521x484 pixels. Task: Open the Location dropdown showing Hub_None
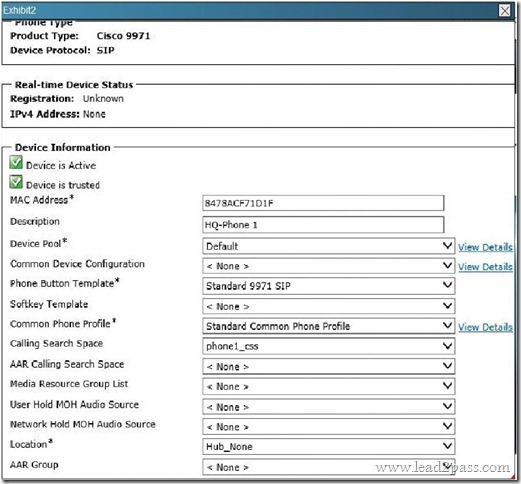(328, 446)
